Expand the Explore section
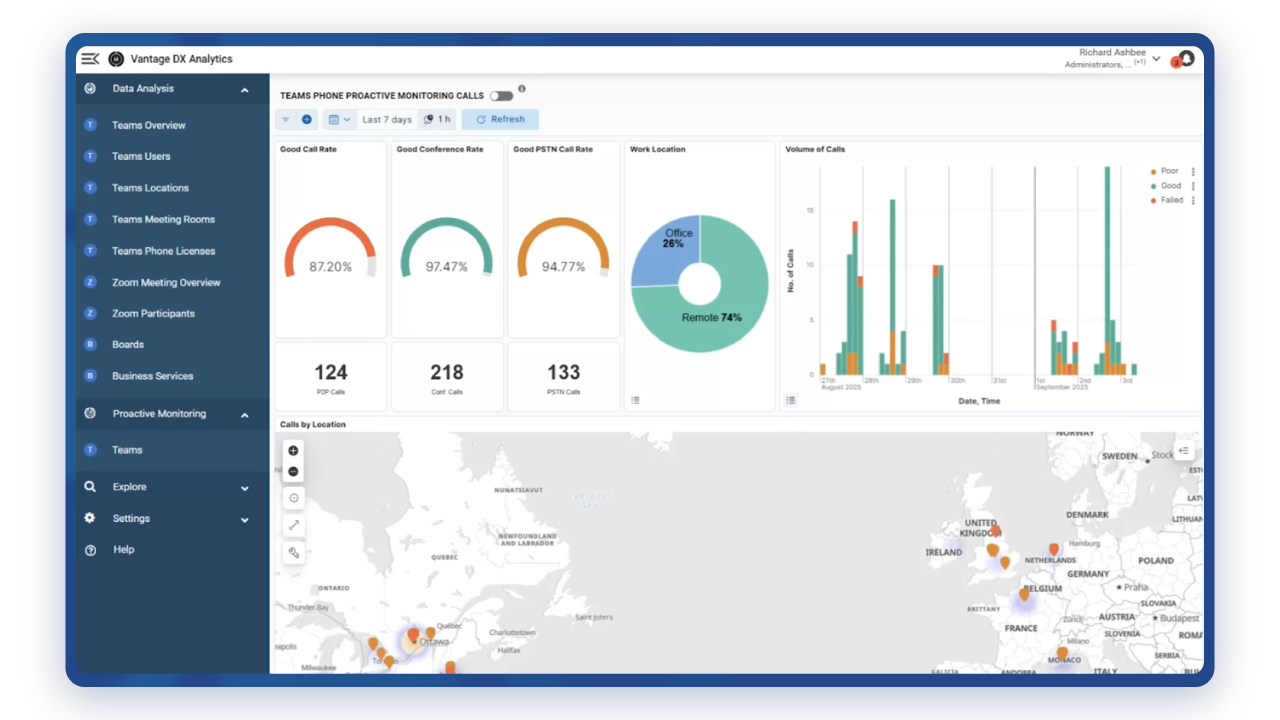The width and height of the screenshot is (1280, 720). 245,488
